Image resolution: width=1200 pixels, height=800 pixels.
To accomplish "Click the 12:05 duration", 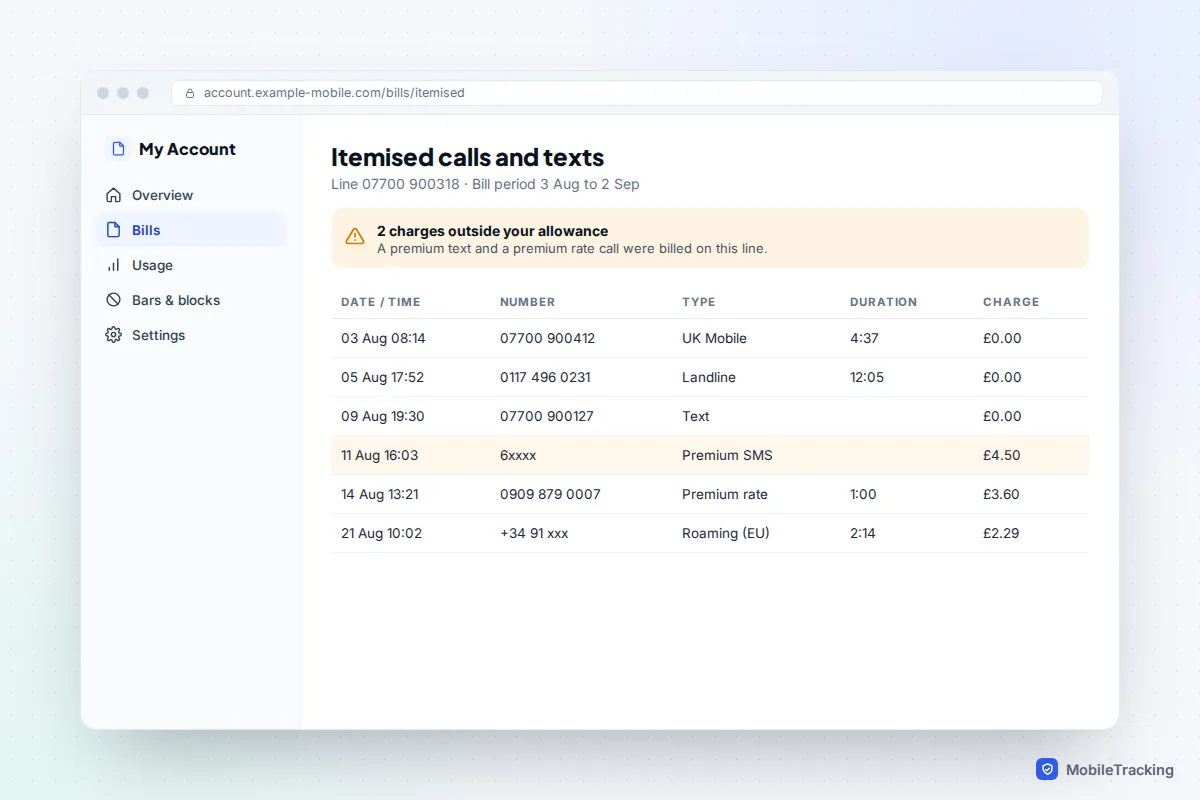I will [867, 377].
